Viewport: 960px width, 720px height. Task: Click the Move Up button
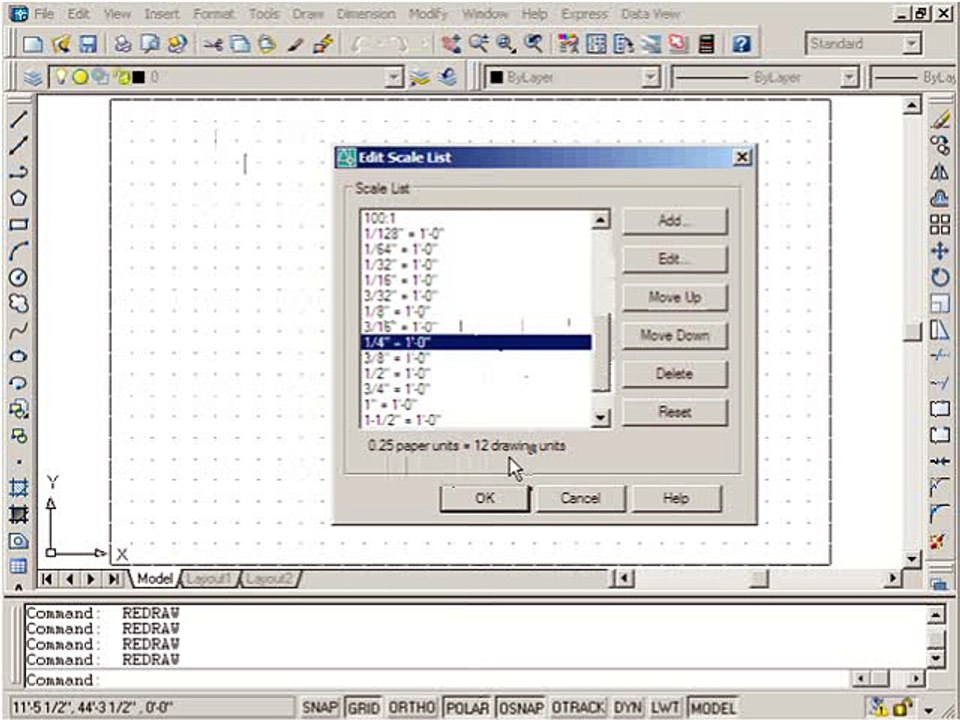[x=675, y=298]
